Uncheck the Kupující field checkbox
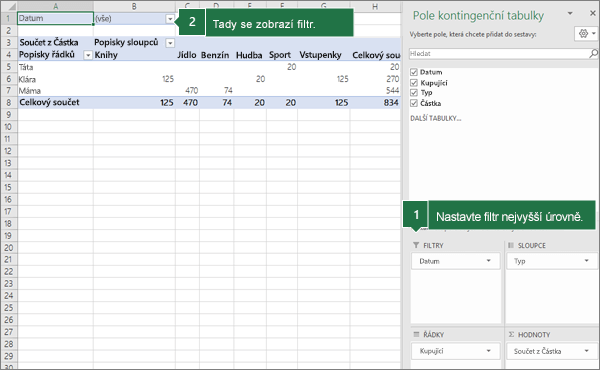Screen dimensions: 600x370 click(414, 83)
